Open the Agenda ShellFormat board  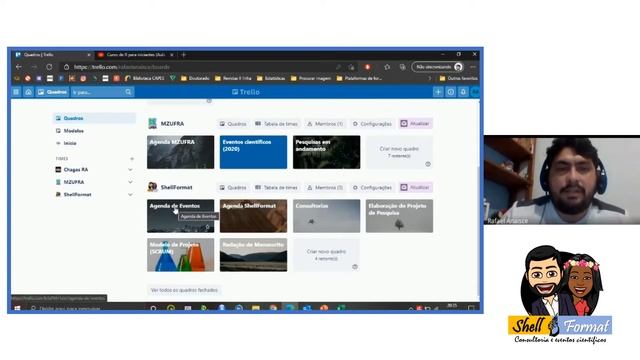[x=253, y=216]
